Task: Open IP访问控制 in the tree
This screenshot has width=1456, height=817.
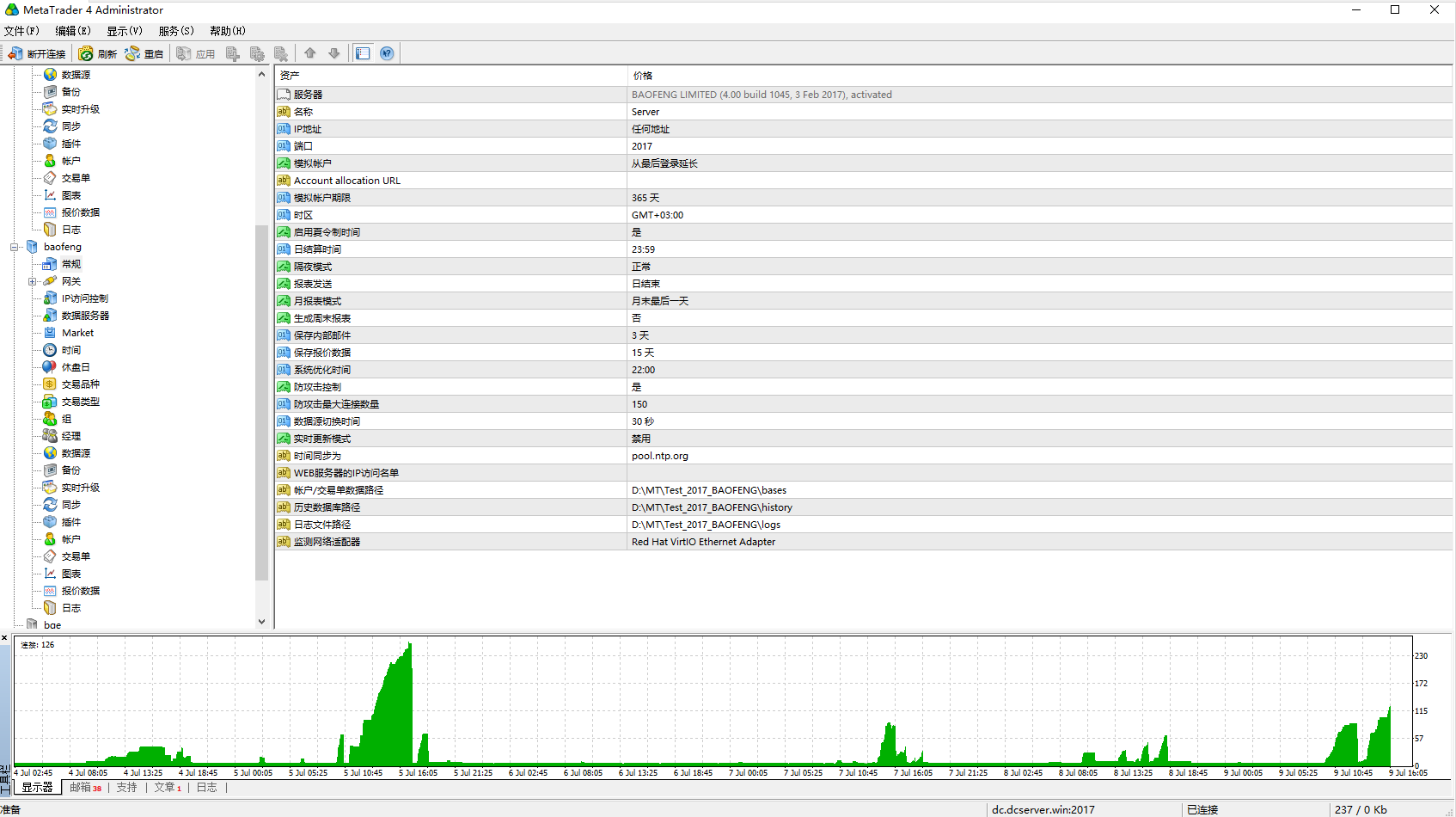Action: coord(85,298)
